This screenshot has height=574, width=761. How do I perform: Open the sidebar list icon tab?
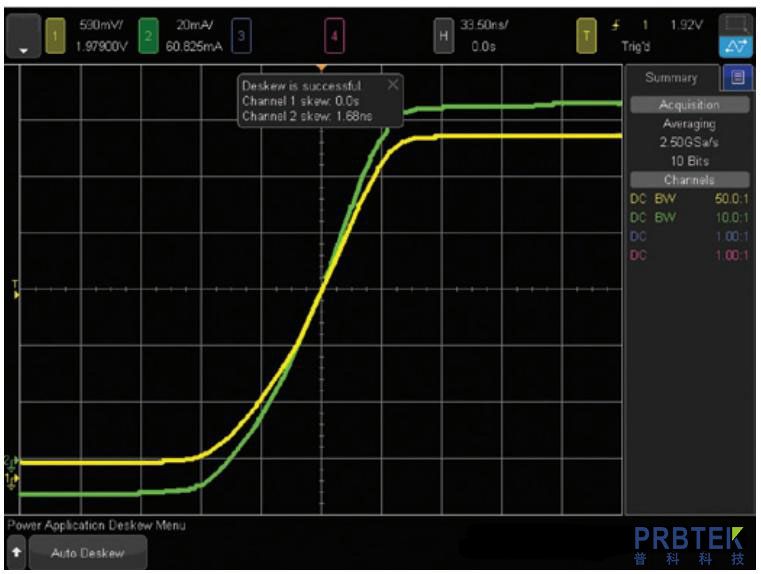[738, 78]
